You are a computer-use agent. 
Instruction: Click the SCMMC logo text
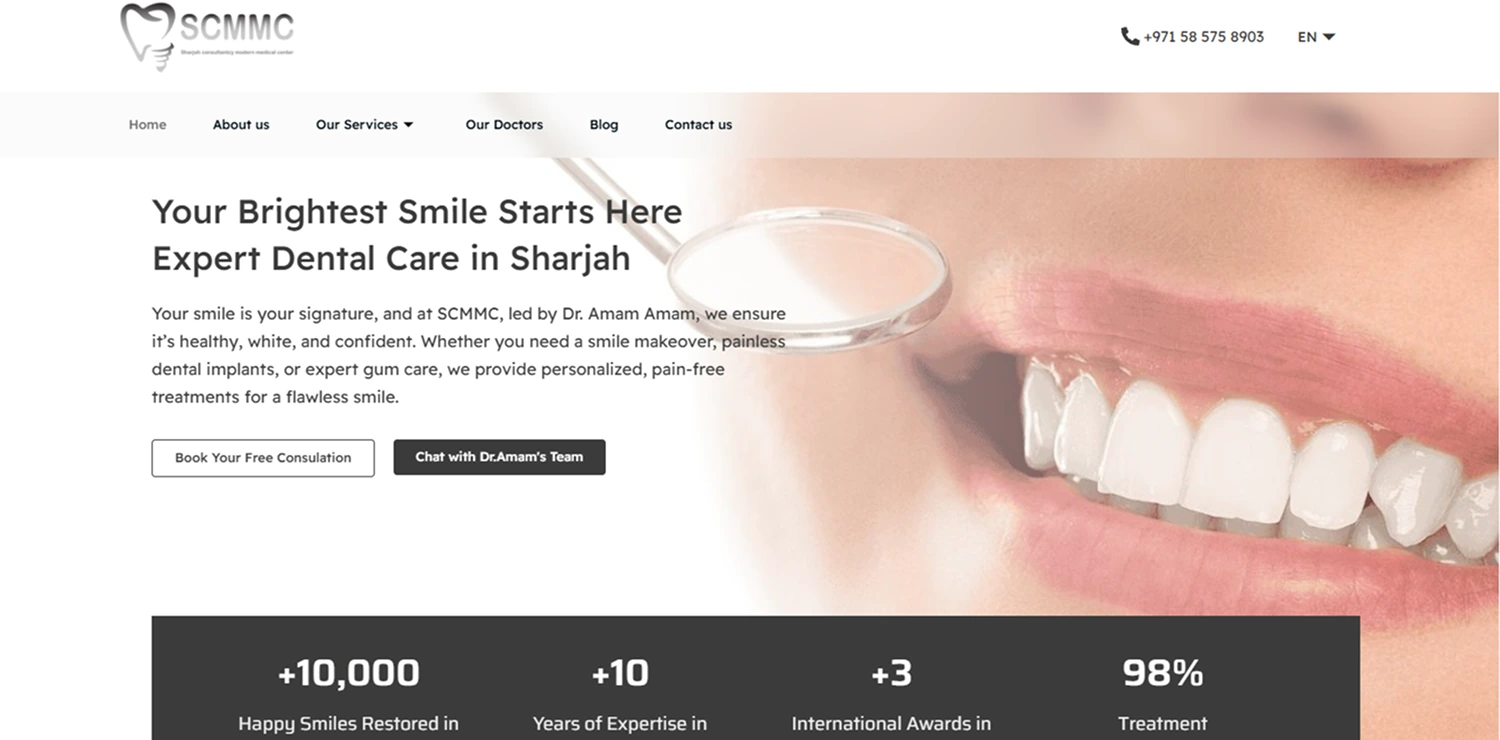click(237, 26)
